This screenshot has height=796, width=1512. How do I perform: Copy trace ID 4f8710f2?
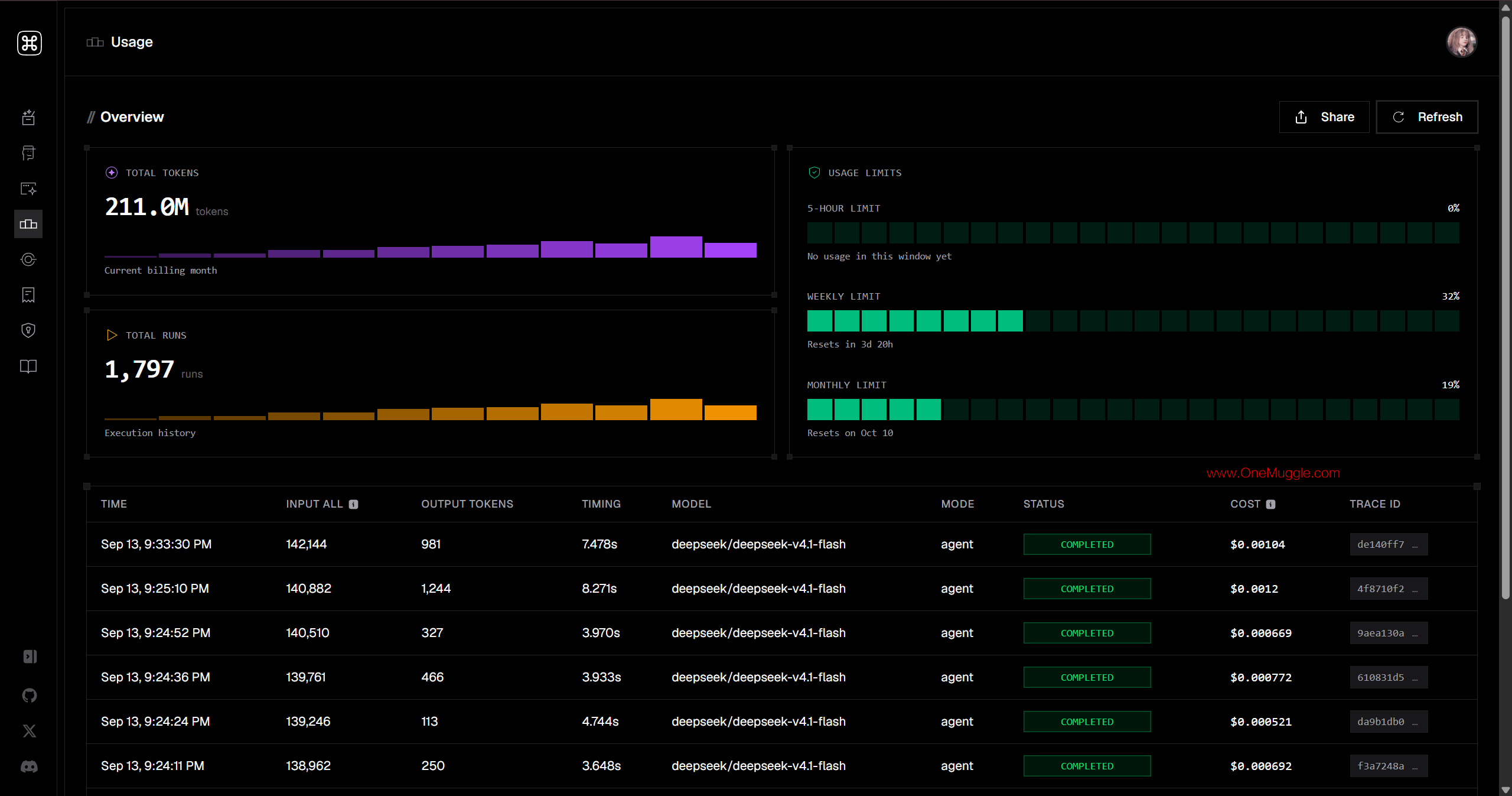[1389, 589]
